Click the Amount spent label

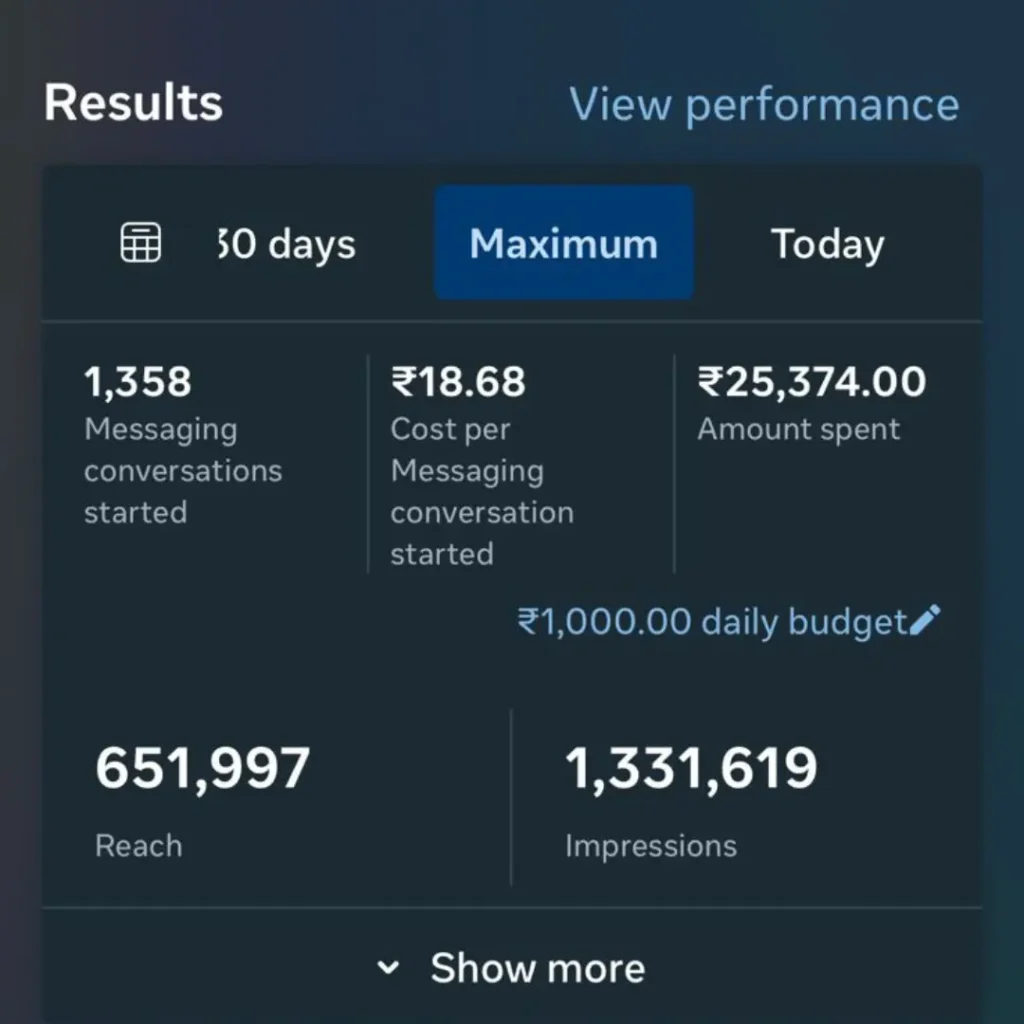798,430
